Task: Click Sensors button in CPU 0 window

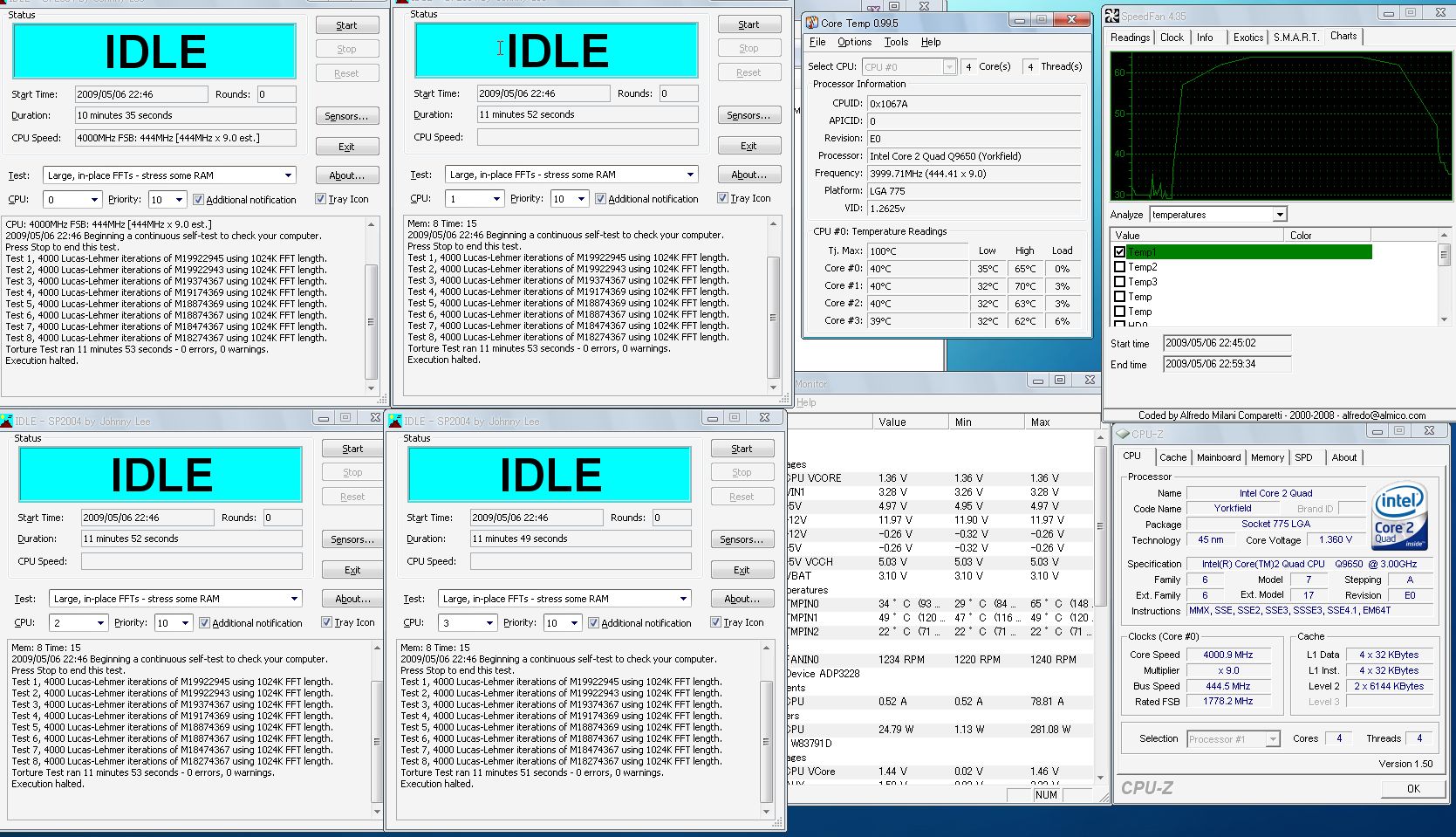Action: 346,116
